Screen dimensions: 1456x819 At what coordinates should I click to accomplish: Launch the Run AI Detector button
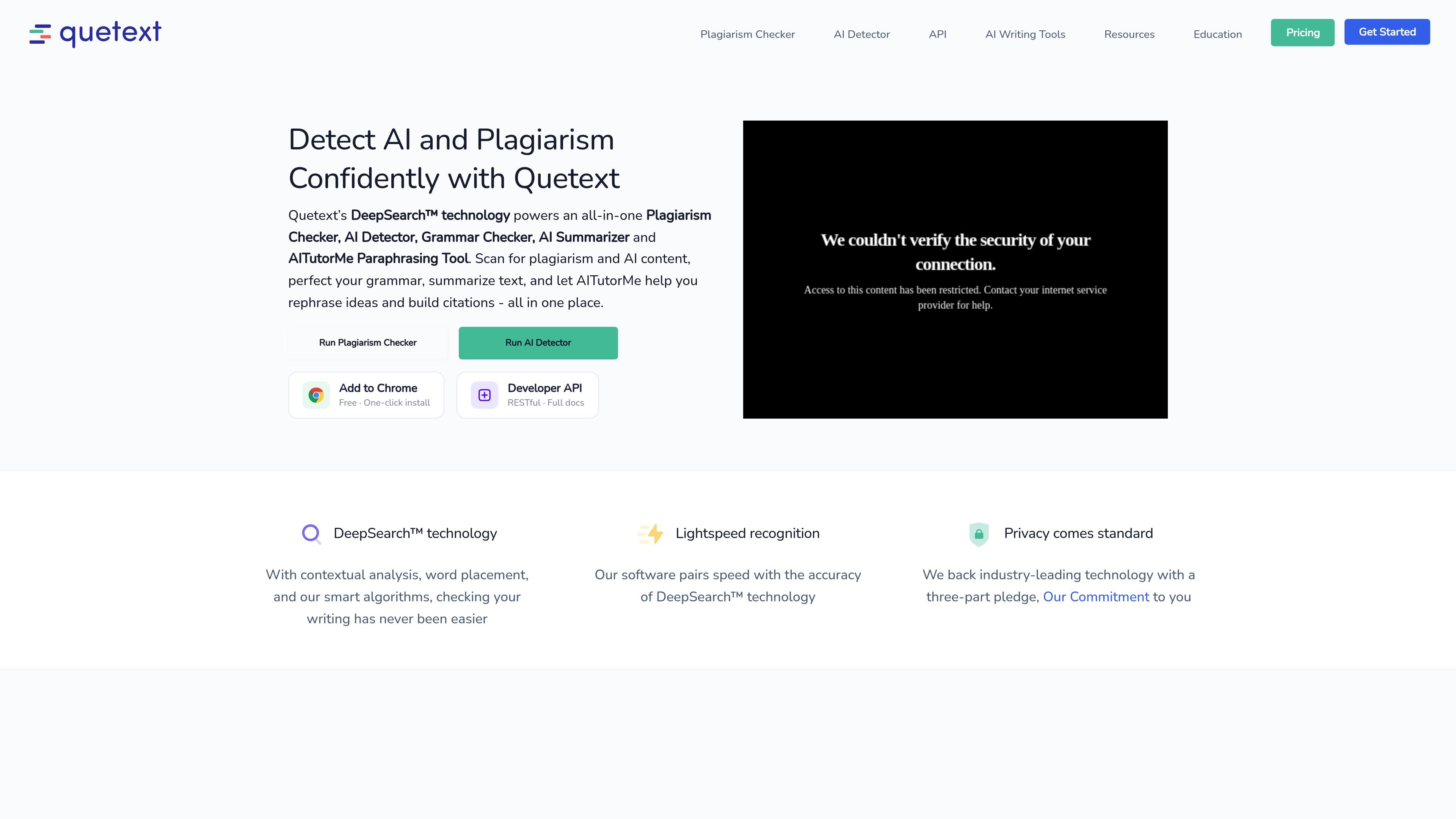(x=538, y=342)
